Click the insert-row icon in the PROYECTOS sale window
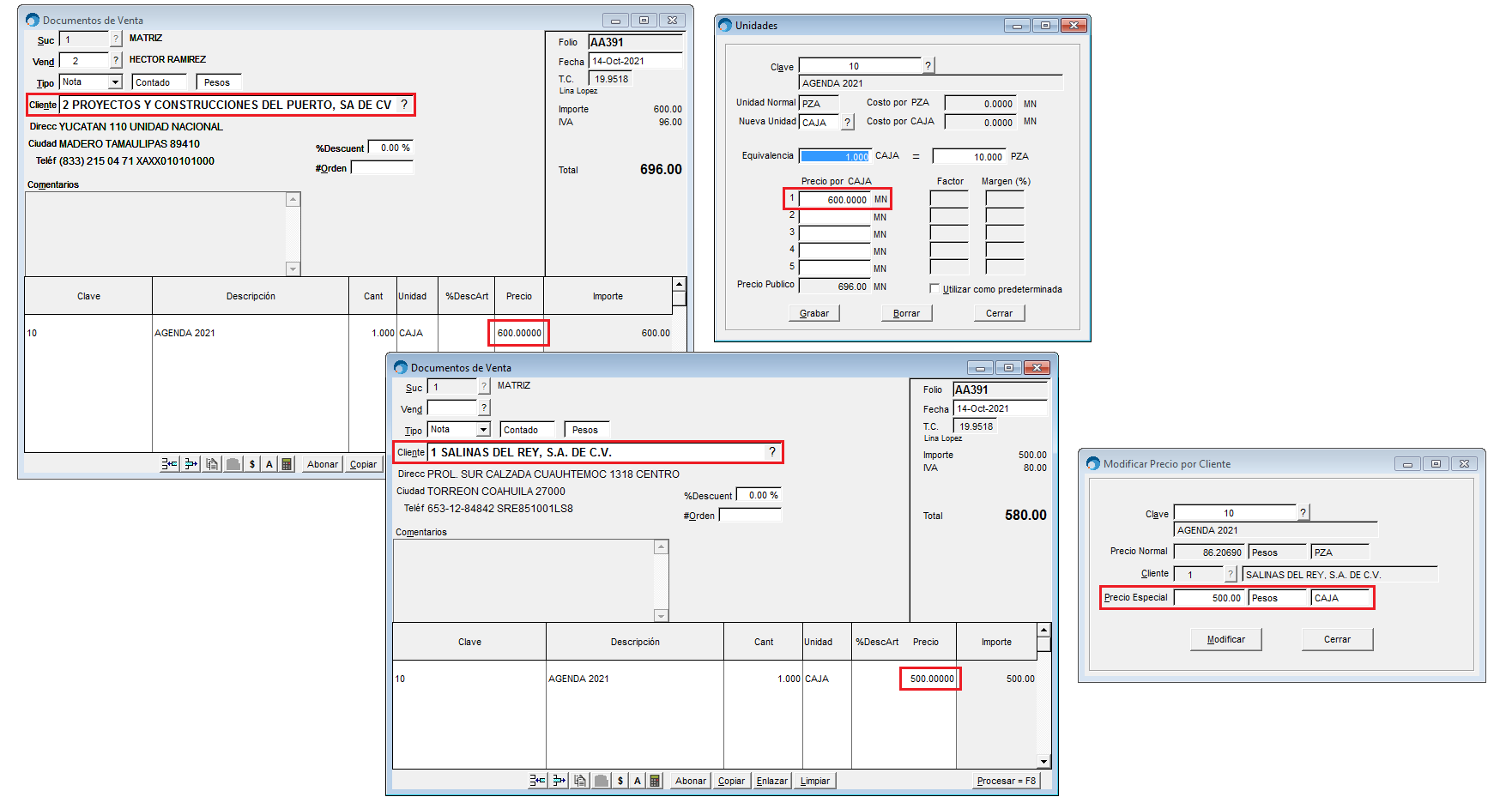The image size is (1512, 803). (x=169, y=464)
